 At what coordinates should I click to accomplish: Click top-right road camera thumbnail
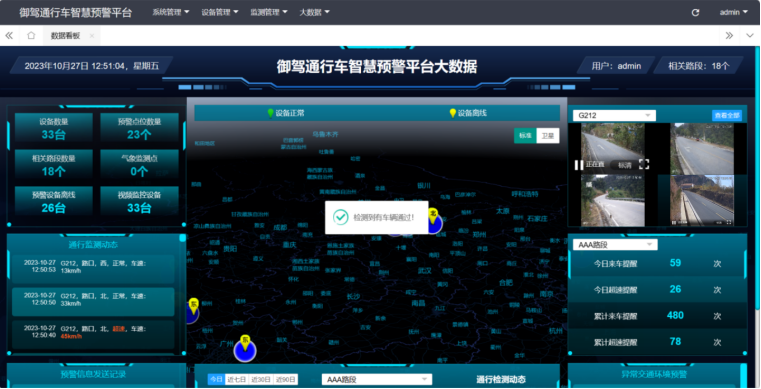coord(702,148)
